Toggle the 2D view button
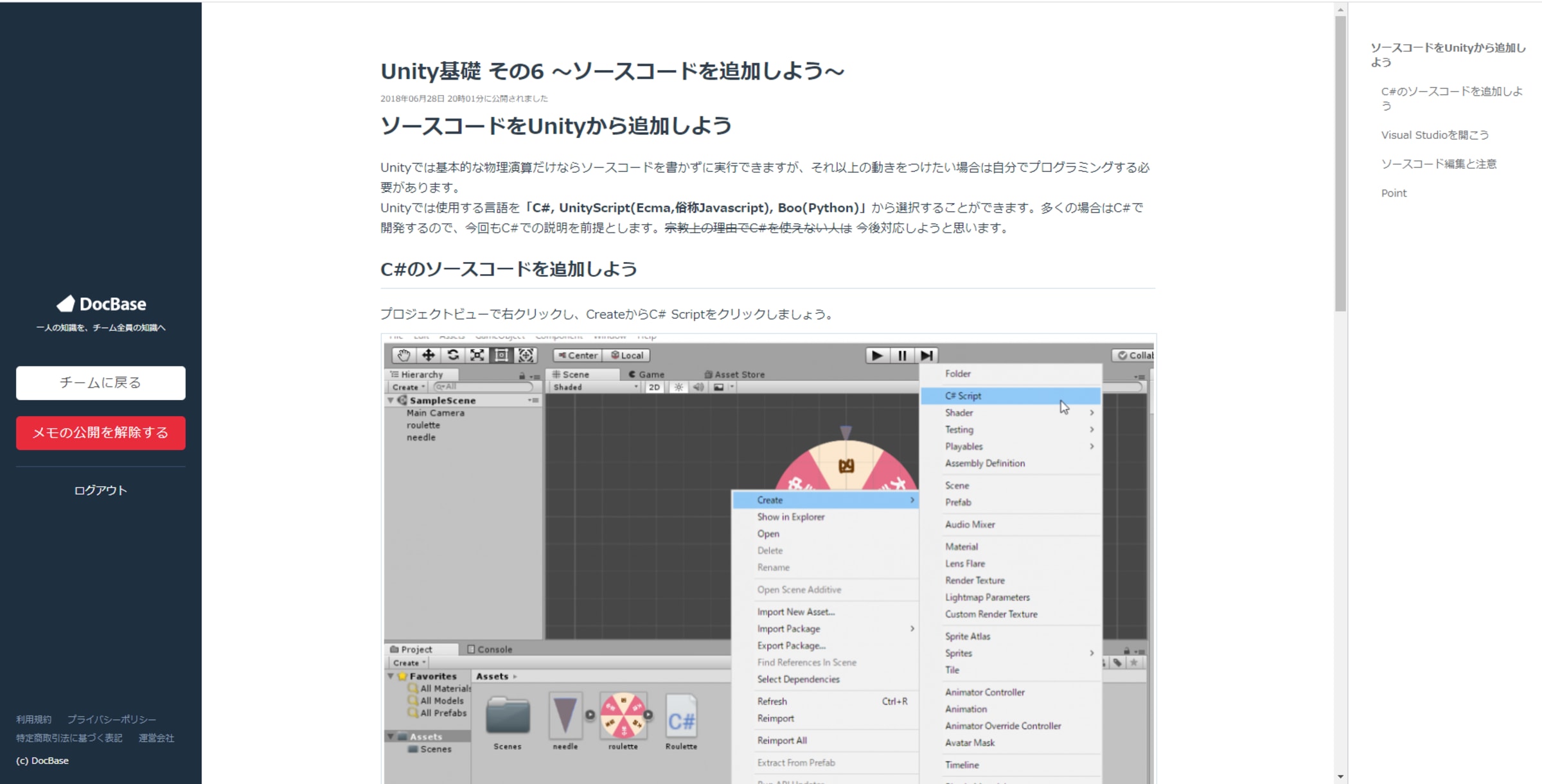1542x784 pixels. pyautogui.click(x=653, y=387)
